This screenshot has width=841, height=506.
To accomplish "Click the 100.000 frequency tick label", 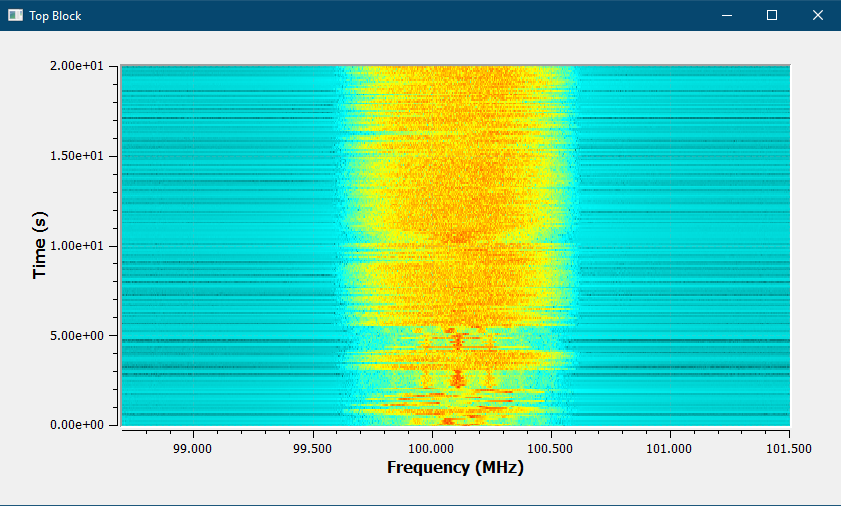I will click(432, 449).
